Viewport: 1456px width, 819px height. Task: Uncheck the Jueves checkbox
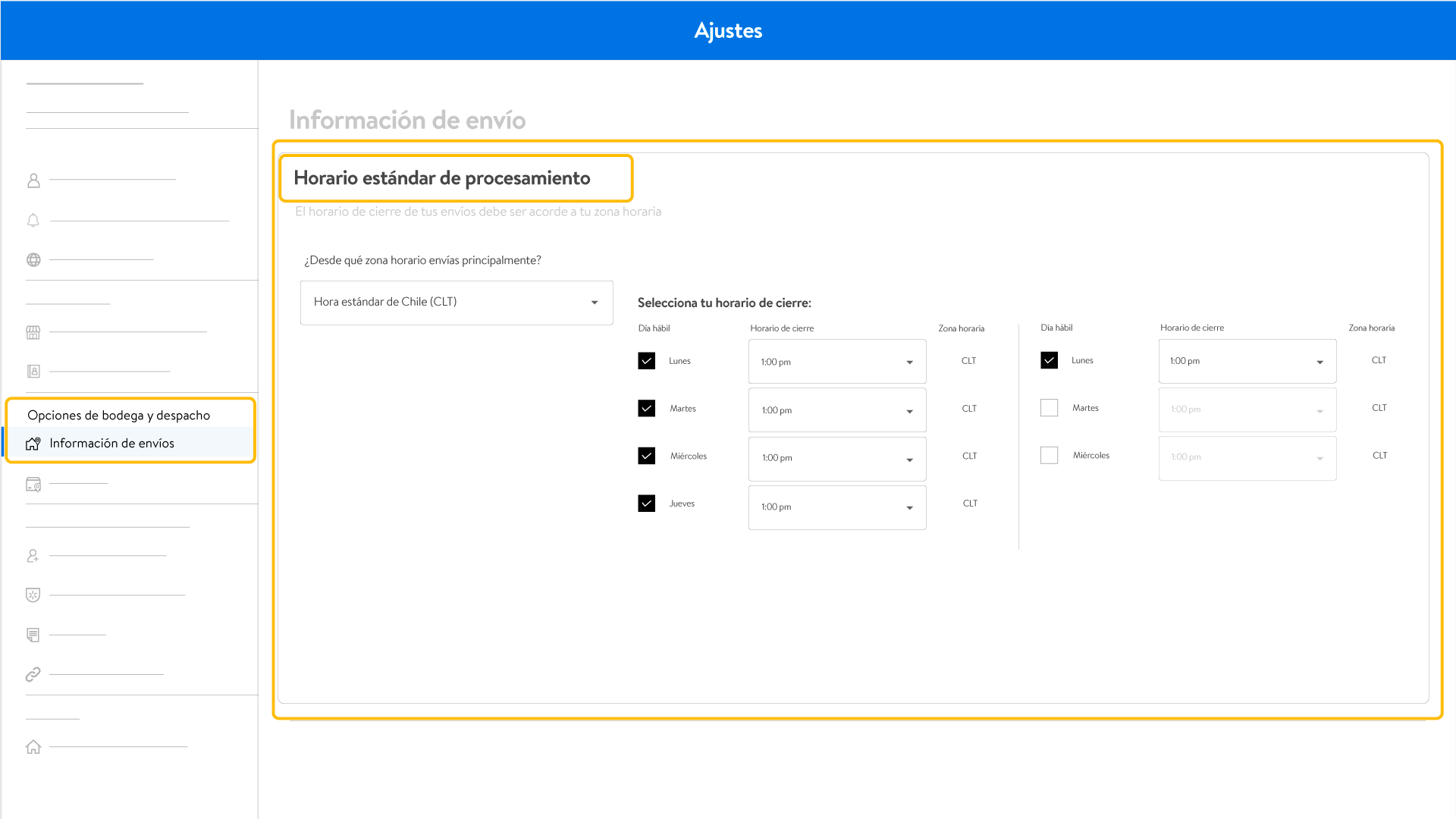pos(646,504)
